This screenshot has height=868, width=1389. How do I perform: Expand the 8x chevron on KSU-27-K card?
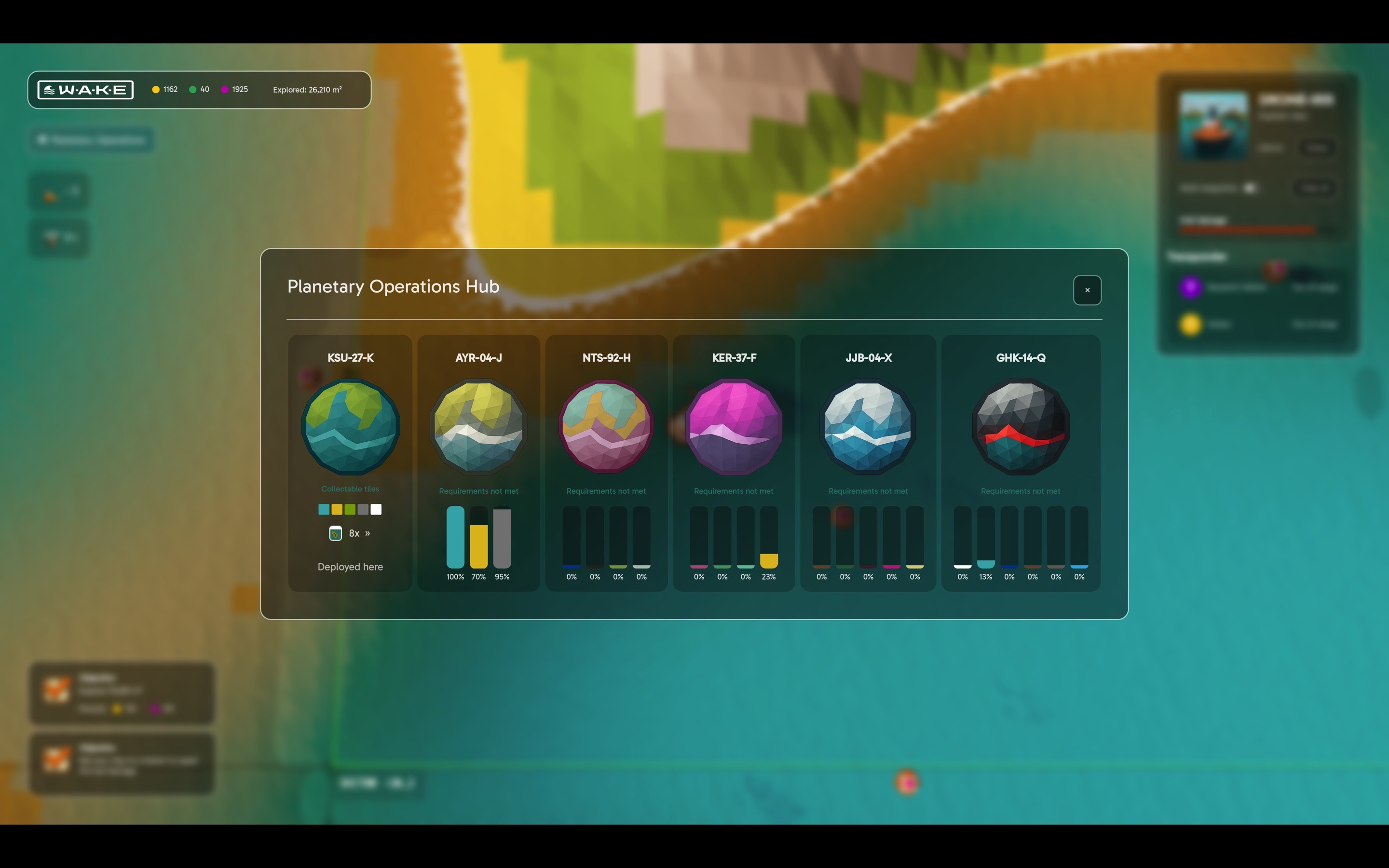click(x=368, y=533)
